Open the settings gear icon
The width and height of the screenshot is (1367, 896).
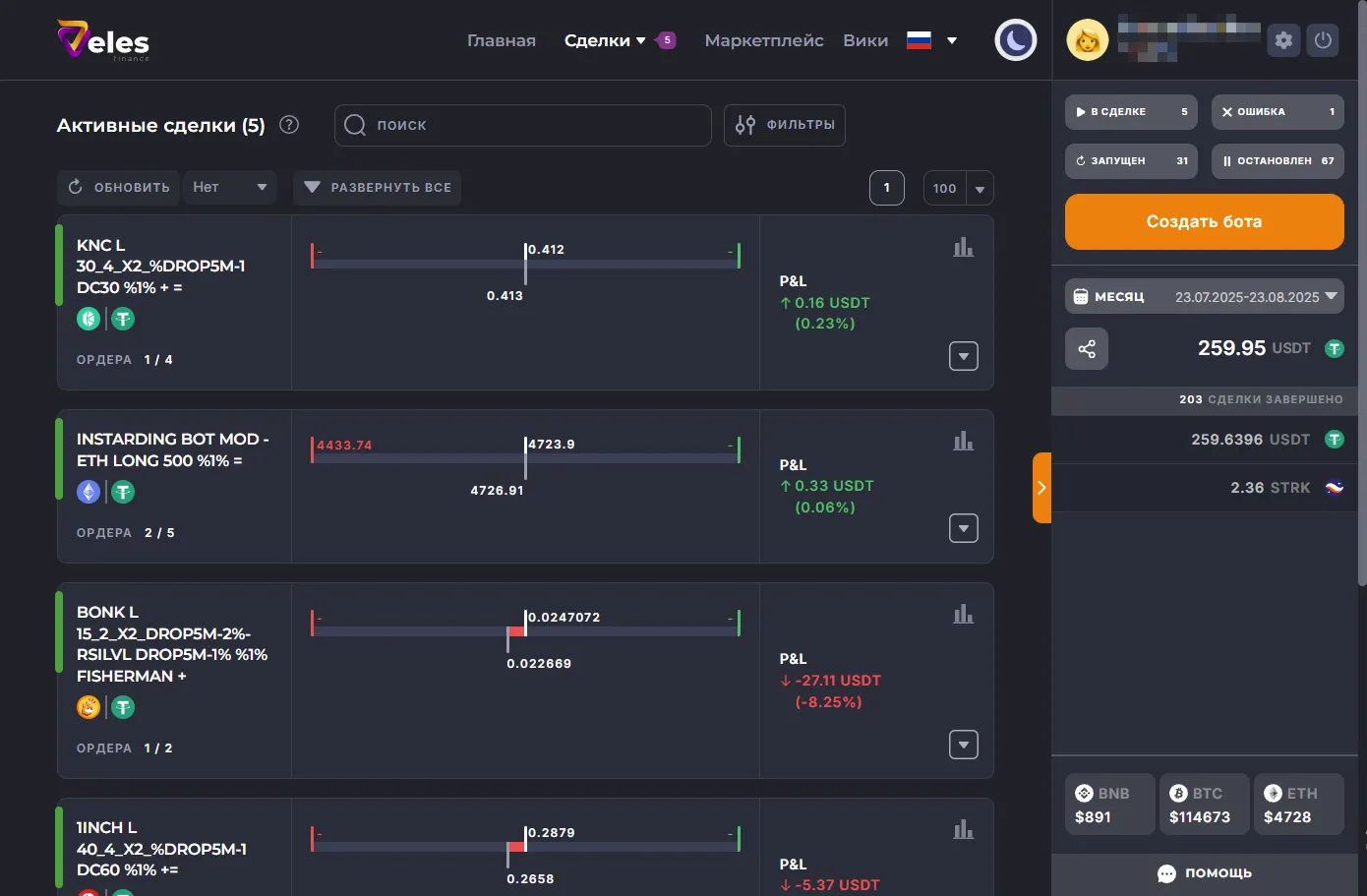(x=1283, y=40)
